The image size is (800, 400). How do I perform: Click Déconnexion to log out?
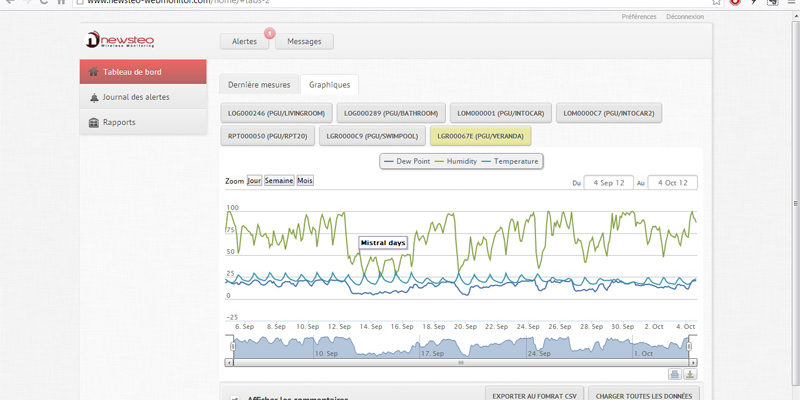point(685,17)
